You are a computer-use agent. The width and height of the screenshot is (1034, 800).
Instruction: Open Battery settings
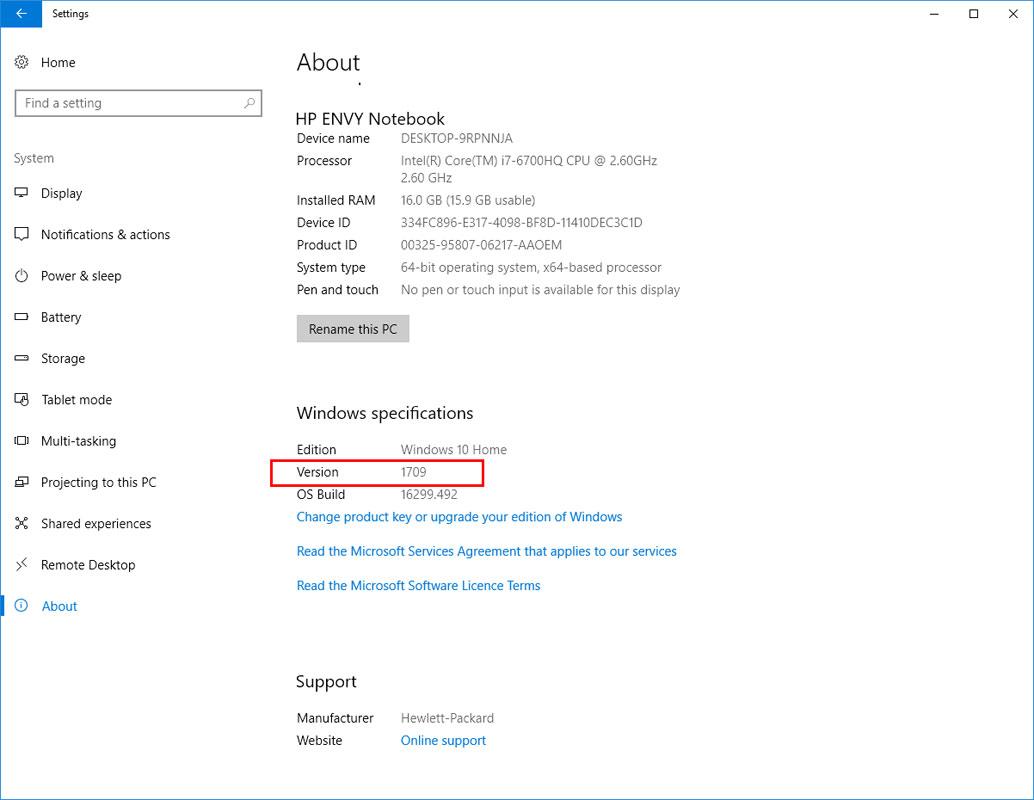[x=61, y=317]
